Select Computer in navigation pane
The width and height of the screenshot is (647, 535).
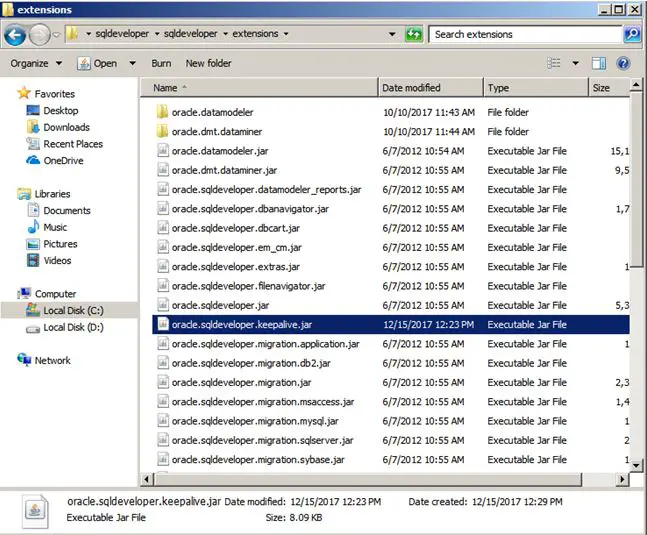pyautogui.click(x=47, y=294)
